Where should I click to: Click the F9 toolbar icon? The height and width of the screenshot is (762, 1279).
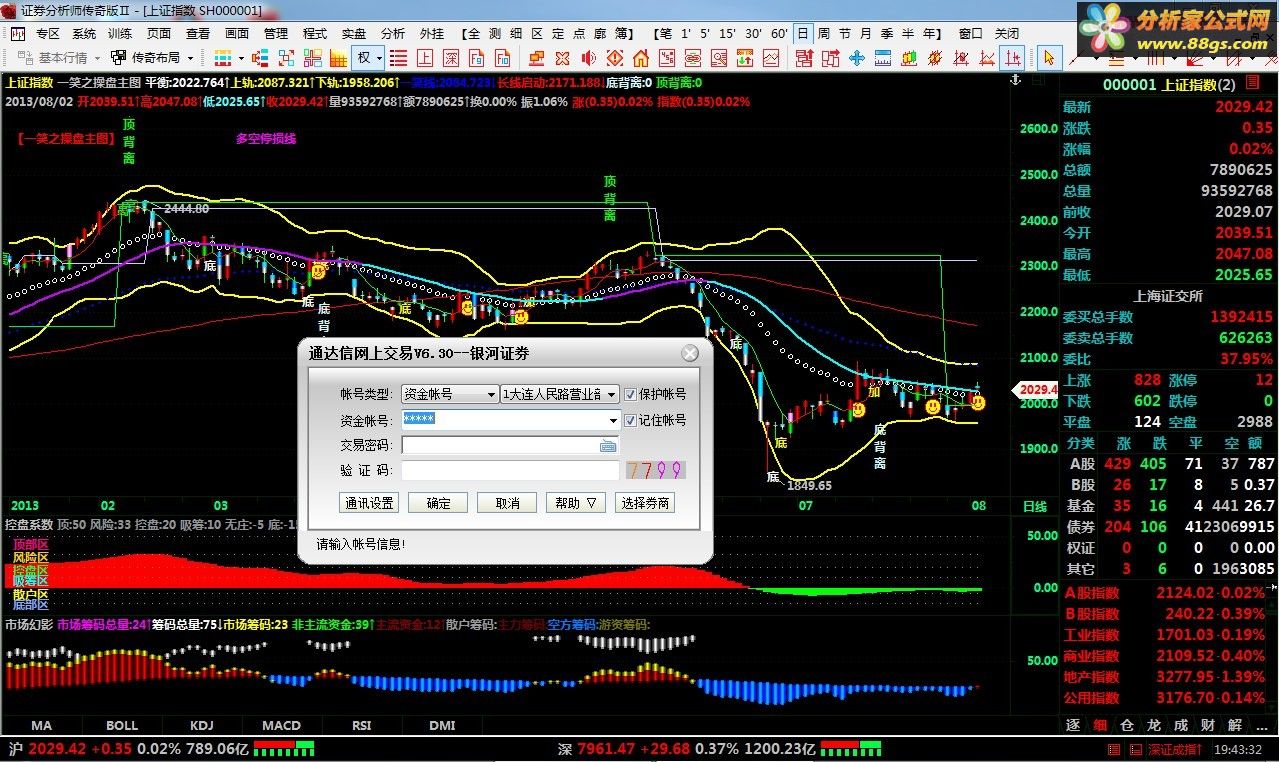pyautogui.click(x=476, y=57)
